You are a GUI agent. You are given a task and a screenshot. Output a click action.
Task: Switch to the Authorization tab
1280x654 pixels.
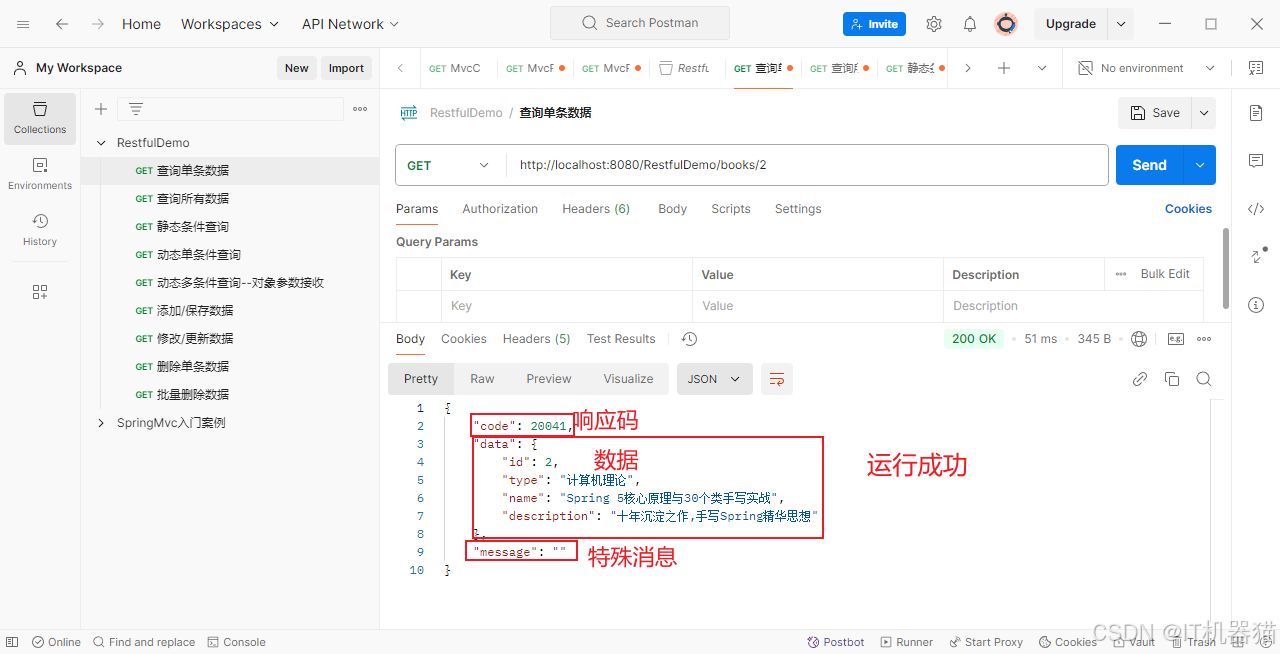[x=500, y=209]
